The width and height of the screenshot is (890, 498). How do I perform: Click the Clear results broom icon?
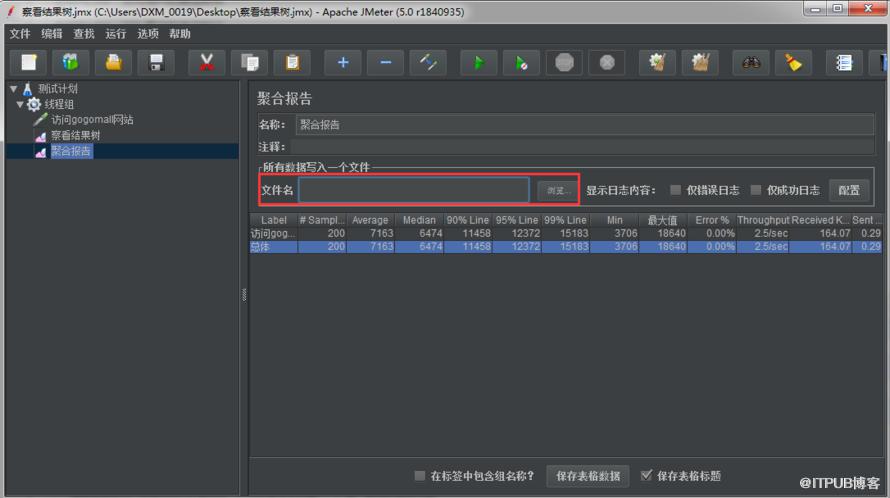coord(657,62)
